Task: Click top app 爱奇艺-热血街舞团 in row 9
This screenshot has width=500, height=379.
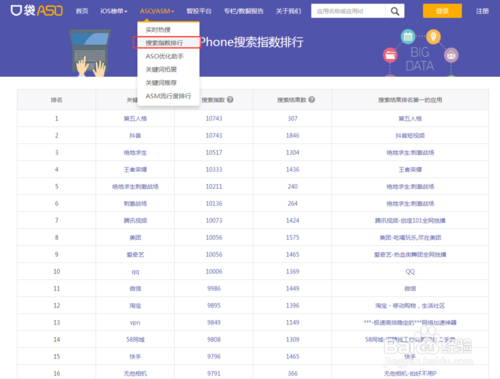Action: [x=410, y=254]
